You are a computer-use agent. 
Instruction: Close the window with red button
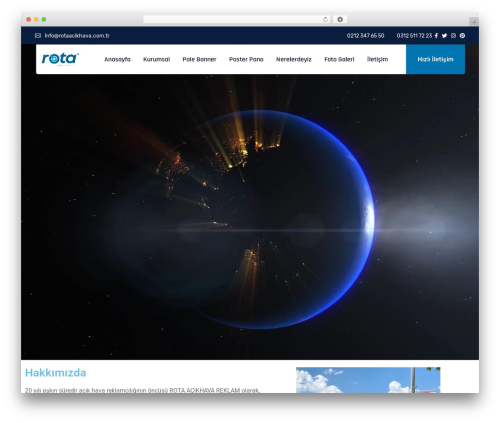click(x=29, y=20)
